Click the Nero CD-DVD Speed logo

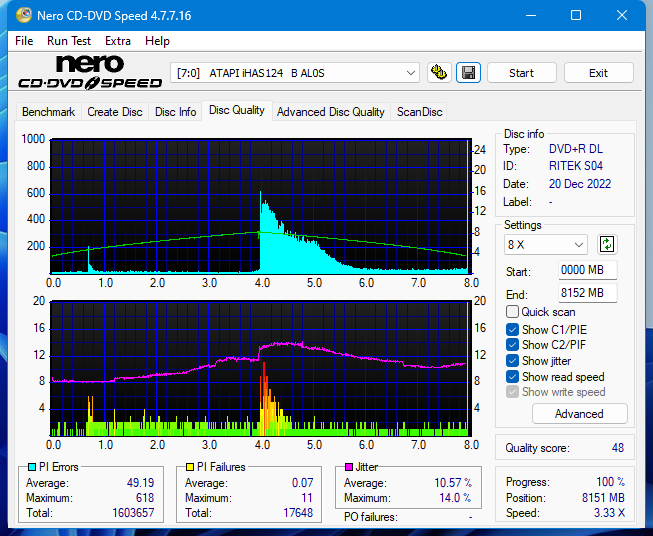click(90, 72)
